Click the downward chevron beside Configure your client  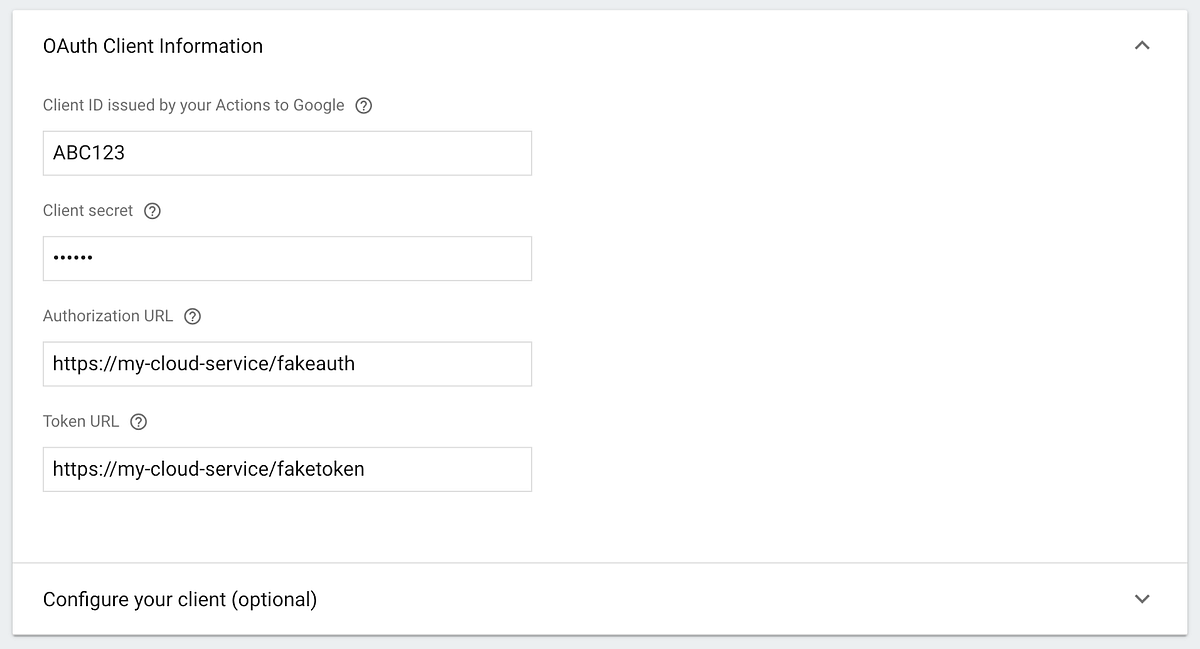[1142, 599]
